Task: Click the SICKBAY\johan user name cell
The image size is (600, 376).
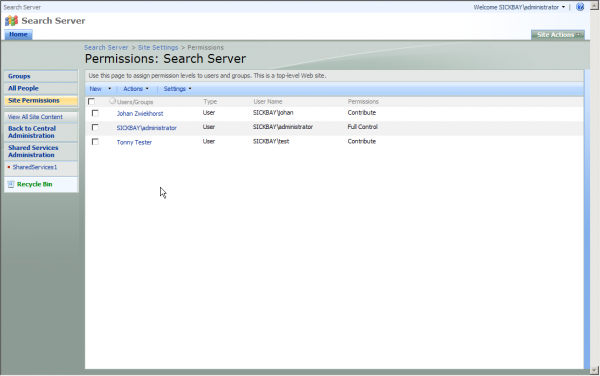Action: (x=273, y=113)
